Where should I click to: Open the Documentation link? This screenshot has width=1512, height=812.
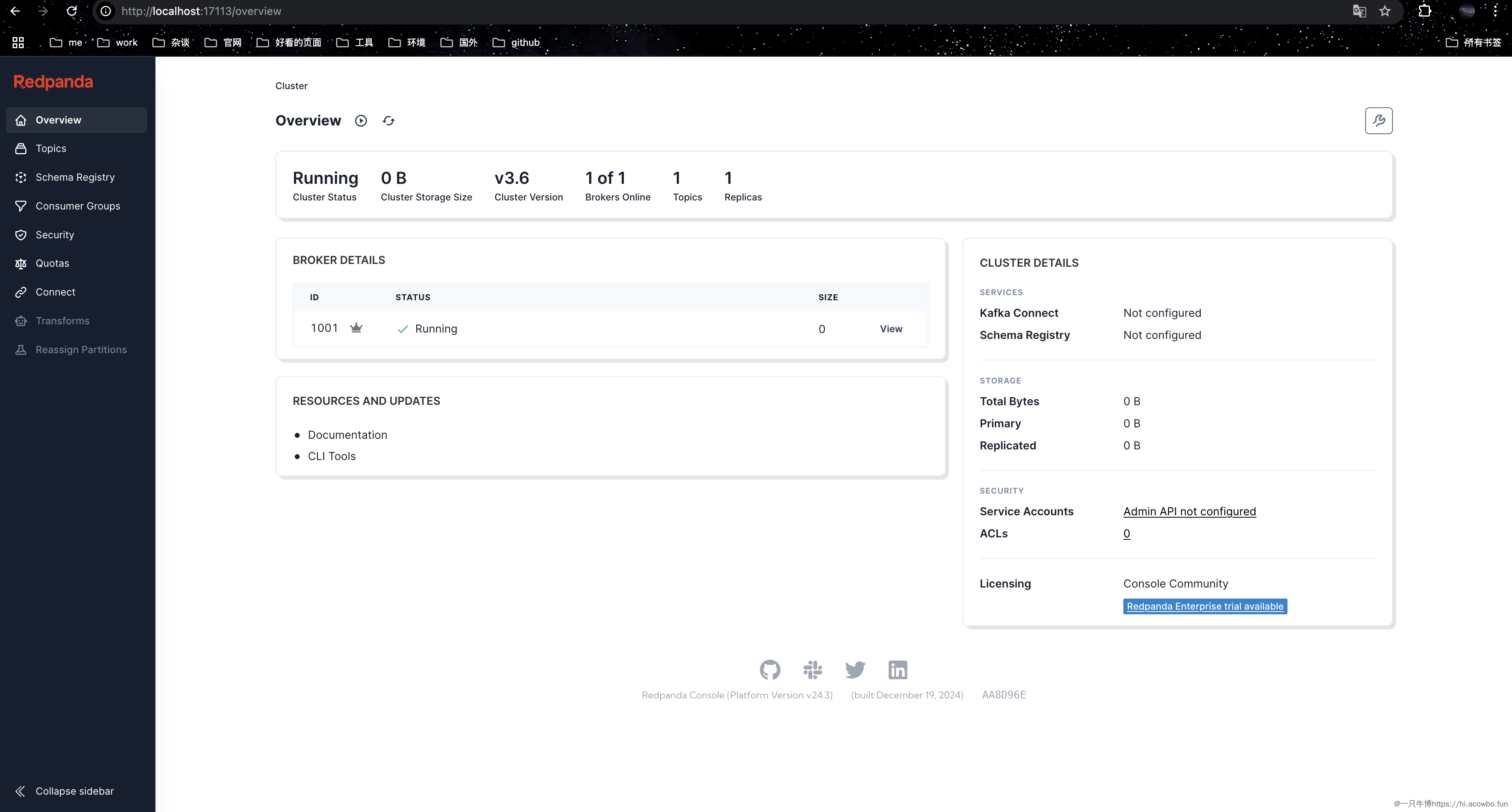348,435
